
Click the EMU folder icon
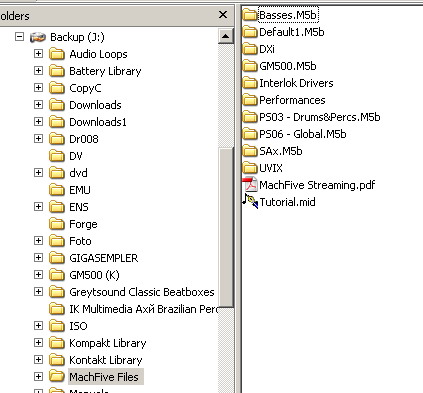click(x=57, y=190)
